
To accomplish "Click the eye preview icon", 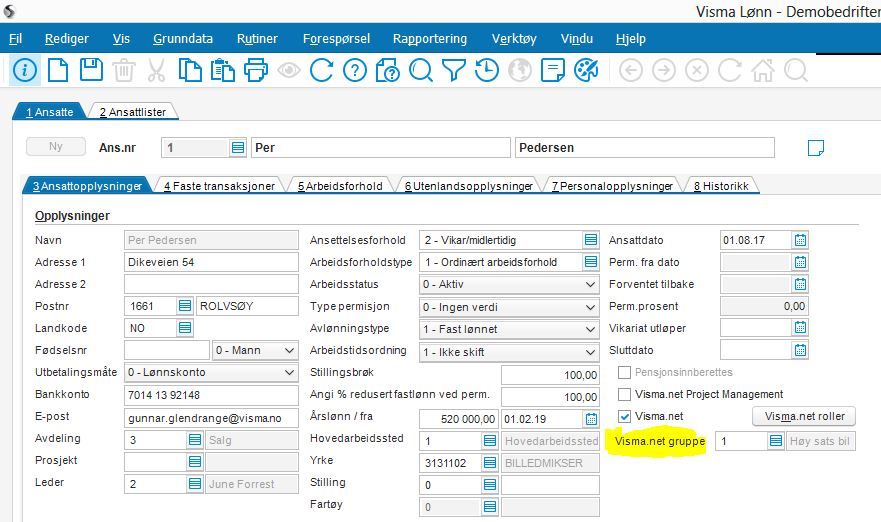I will pyautogui.click(x=289, y=71).
